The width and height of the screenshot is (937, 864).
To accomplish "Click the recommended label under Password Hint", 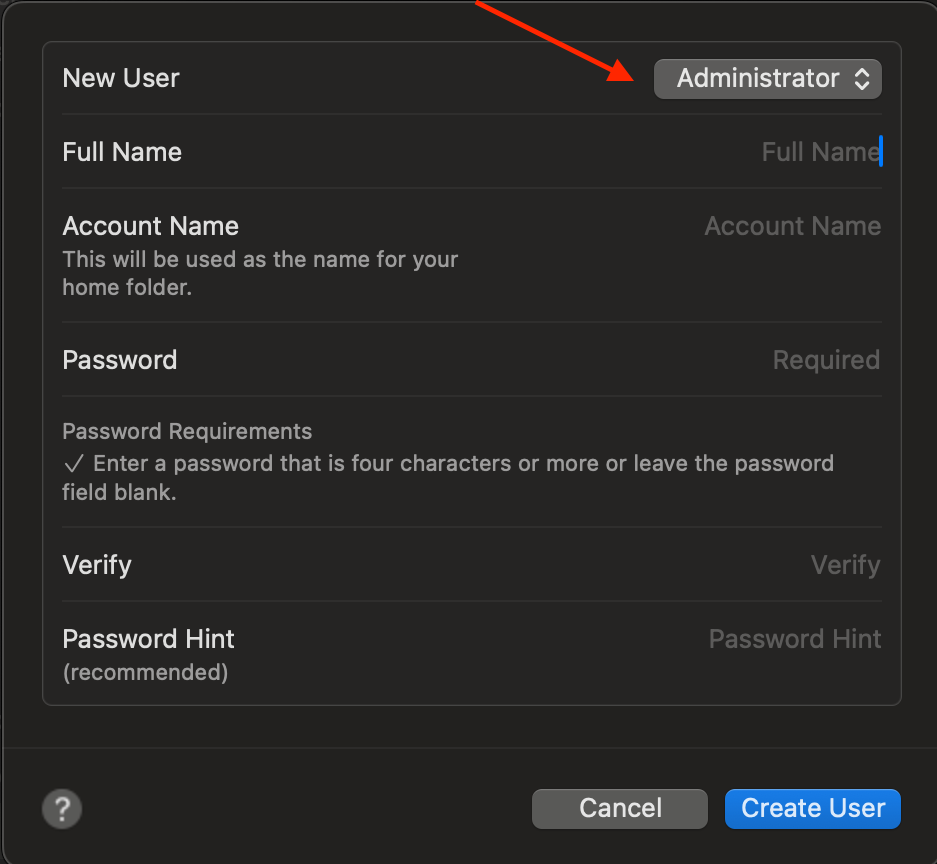I will [144, 672].
